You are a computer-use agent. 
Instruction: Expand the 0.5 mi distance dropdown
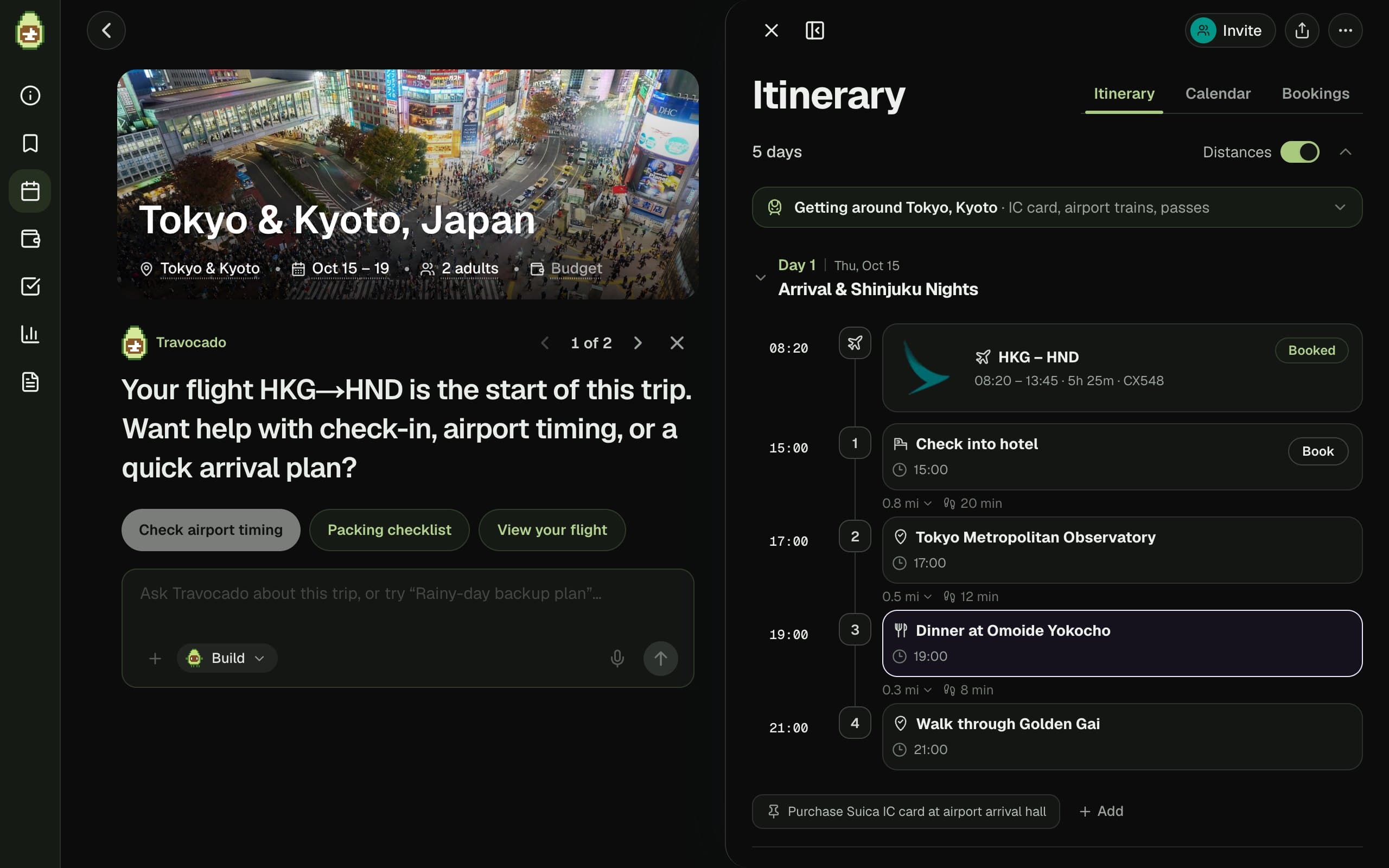point(907,596)
